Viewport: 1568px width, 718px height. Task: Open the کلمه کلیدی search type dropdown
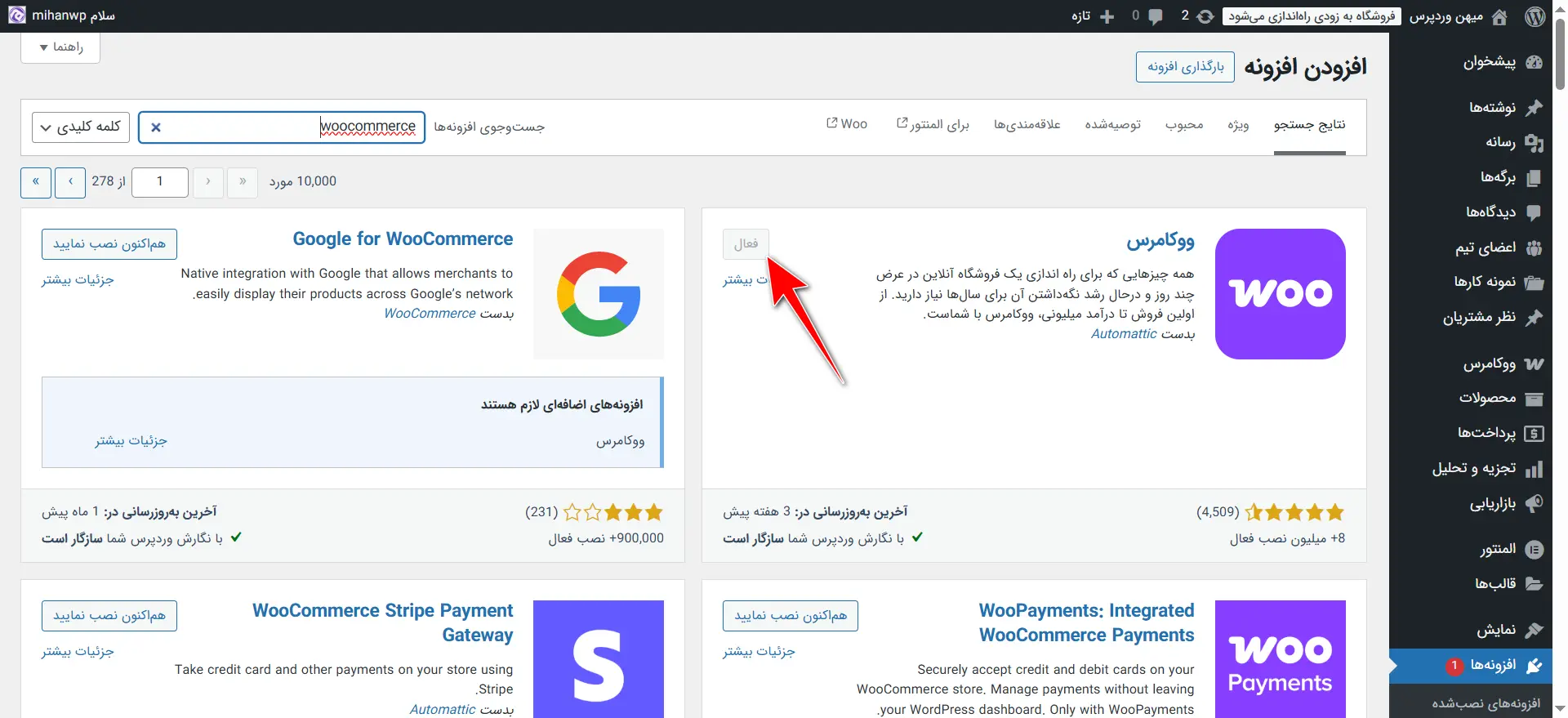81,127
